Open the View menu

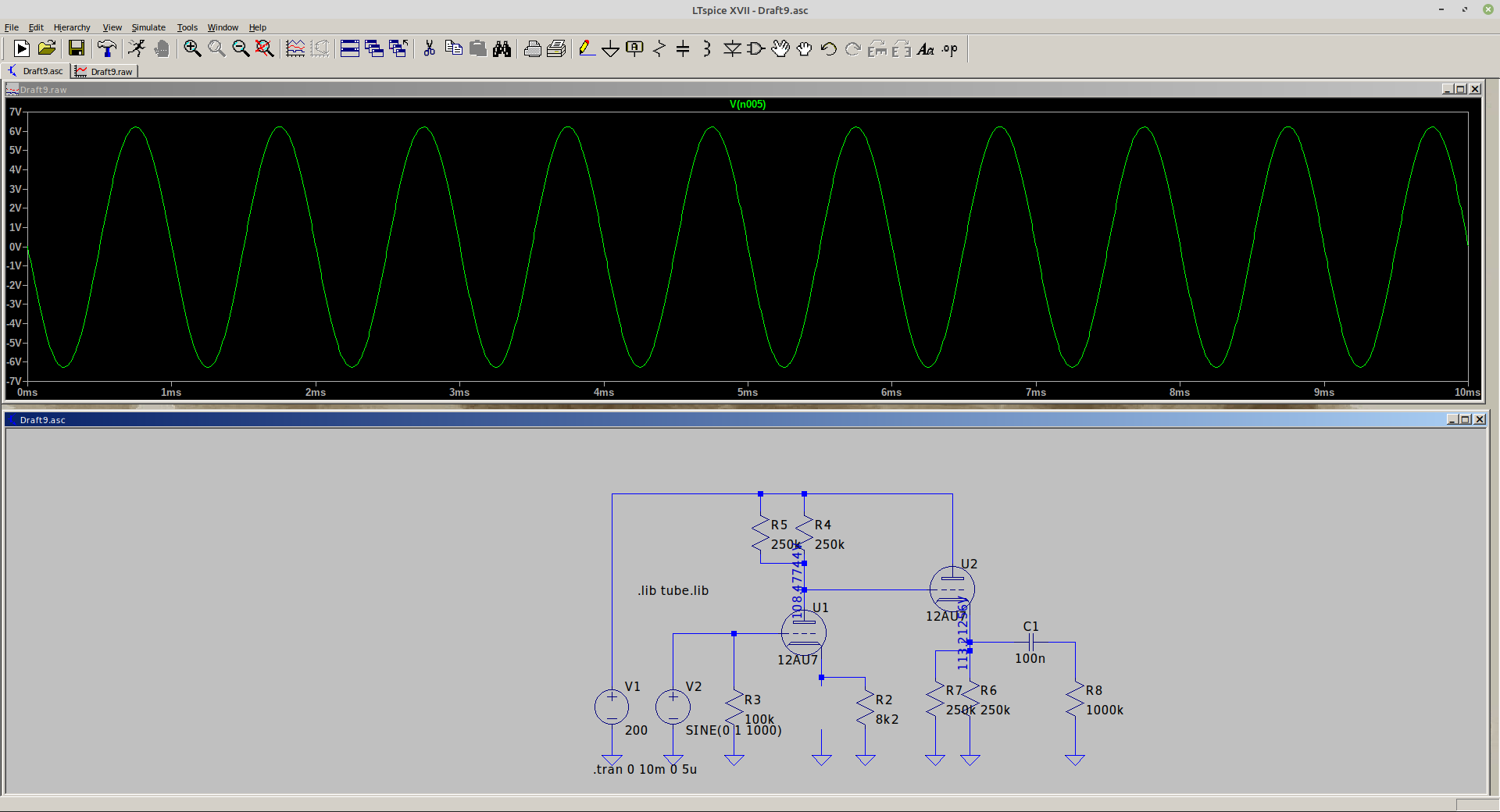[x=112, y=27]
